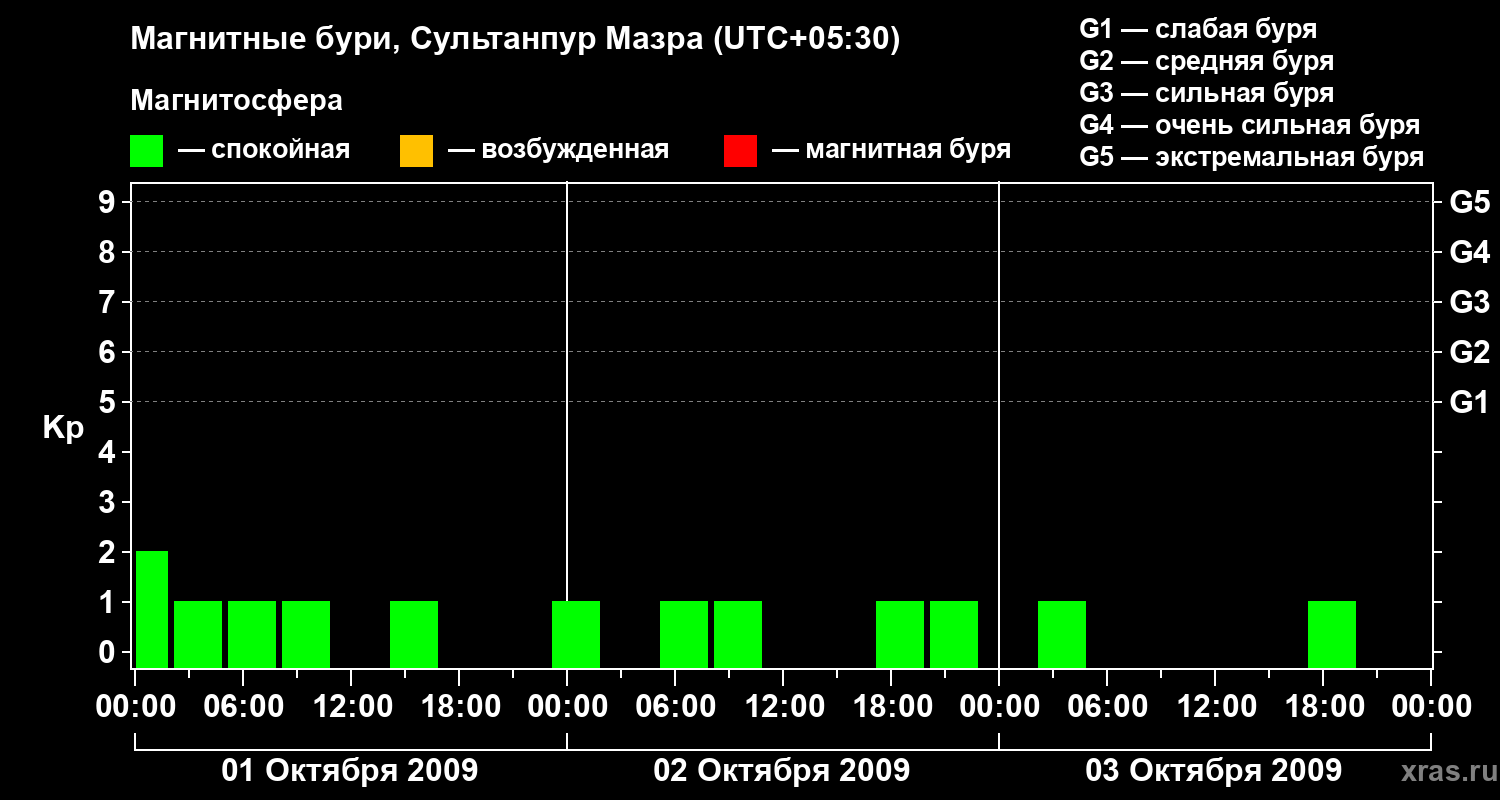Select the '01 Октября 2009' date label

pos(350,771)
